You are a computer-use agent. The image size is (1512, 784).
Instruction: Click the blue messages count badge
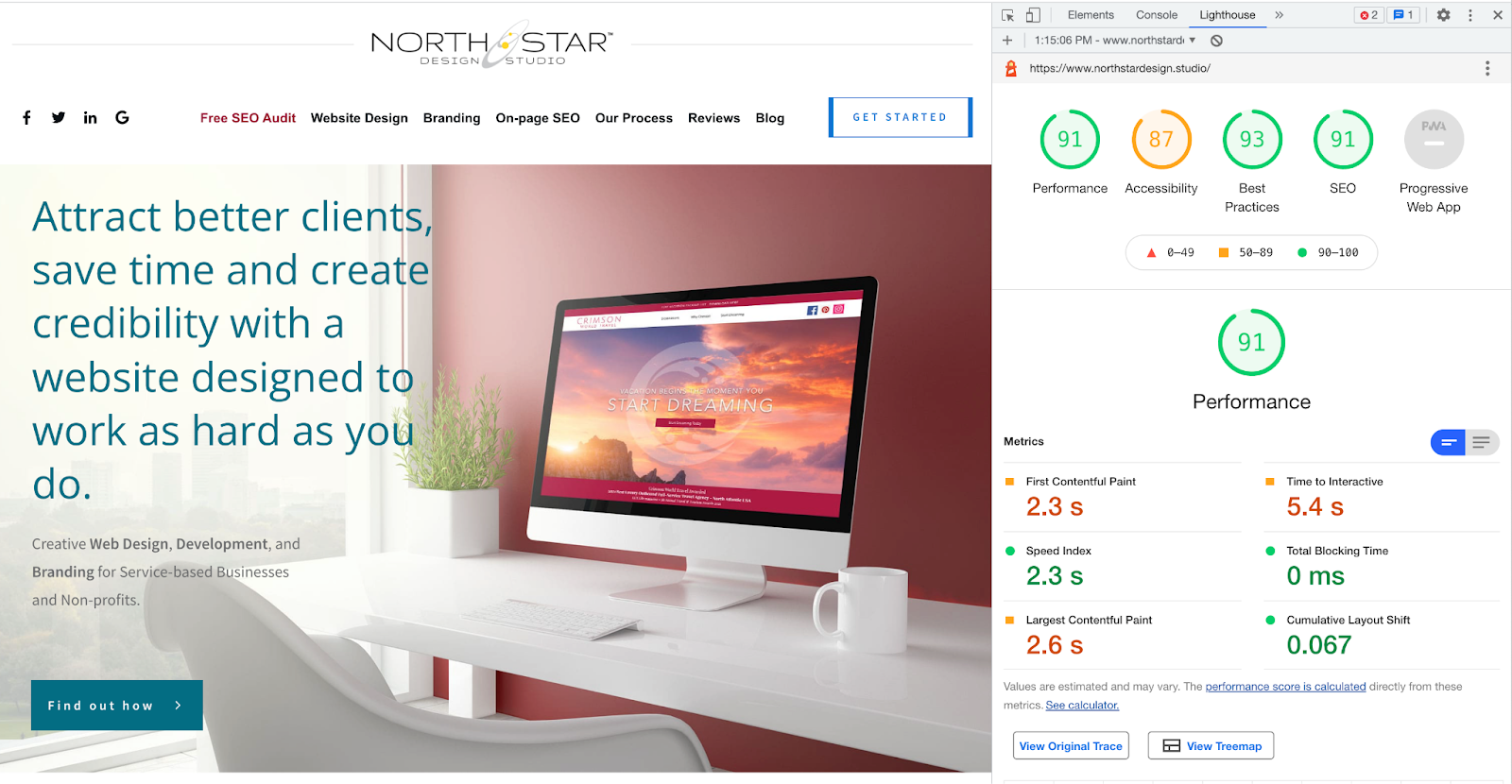pyautogui.click(x=1403, y=15)
